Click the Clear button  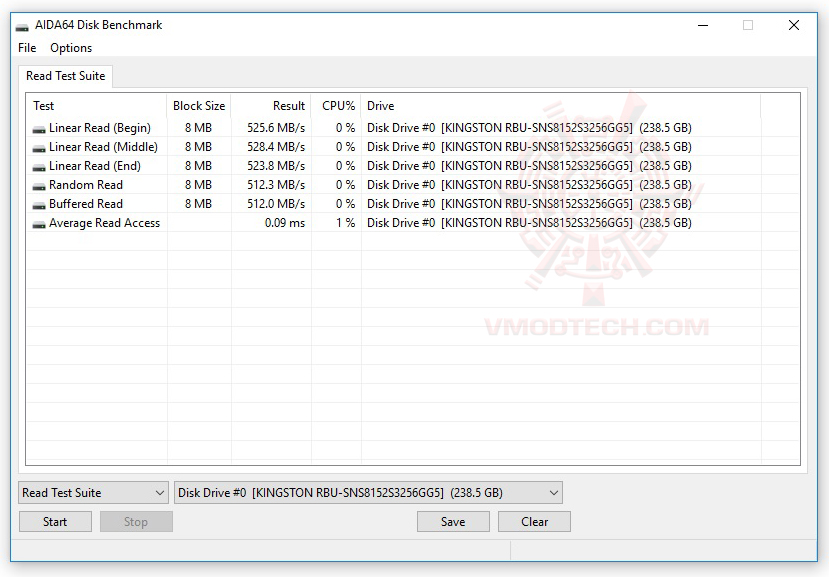point(535,521)
